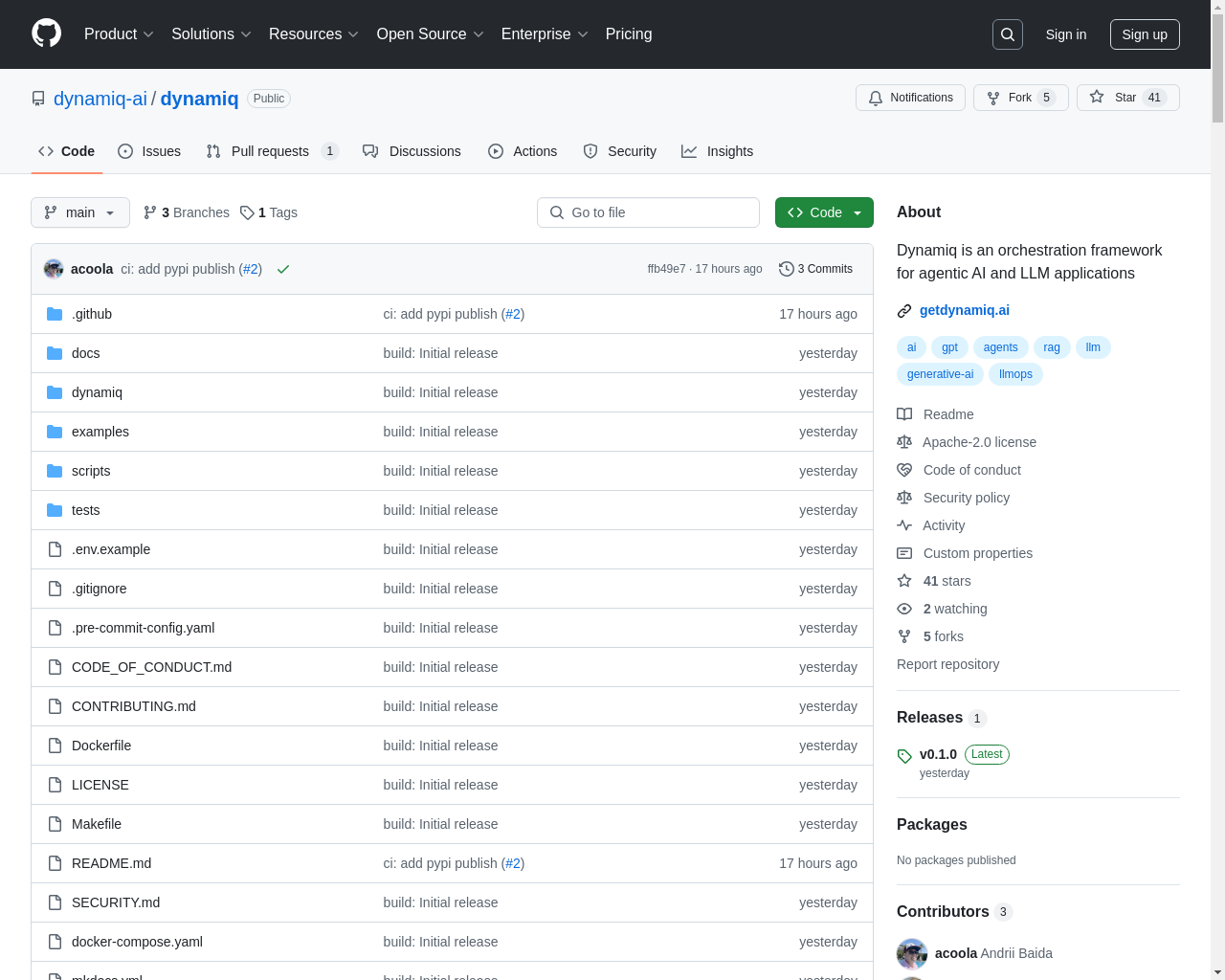Click the 'Go to file' search field
The height and width of the screenshot is (980, 1225).
[648, 212]
